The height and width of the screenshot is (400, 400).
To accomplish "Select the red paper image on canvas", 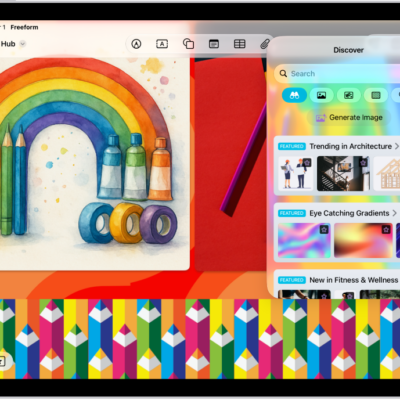I will click(230, 163).
